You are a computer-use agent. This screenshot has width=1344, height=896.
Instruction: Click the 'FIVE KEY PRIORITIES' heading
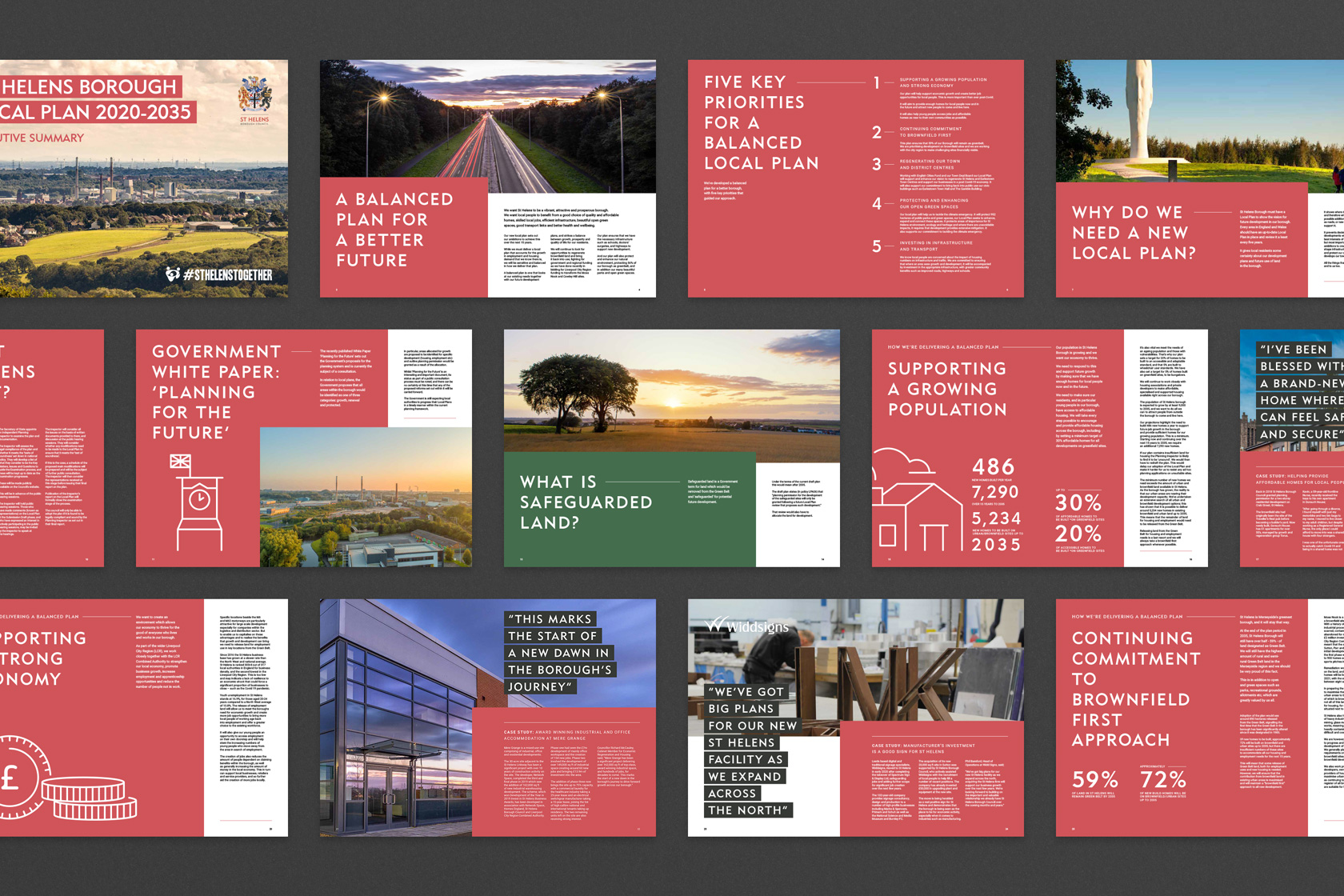pos(754,92)
